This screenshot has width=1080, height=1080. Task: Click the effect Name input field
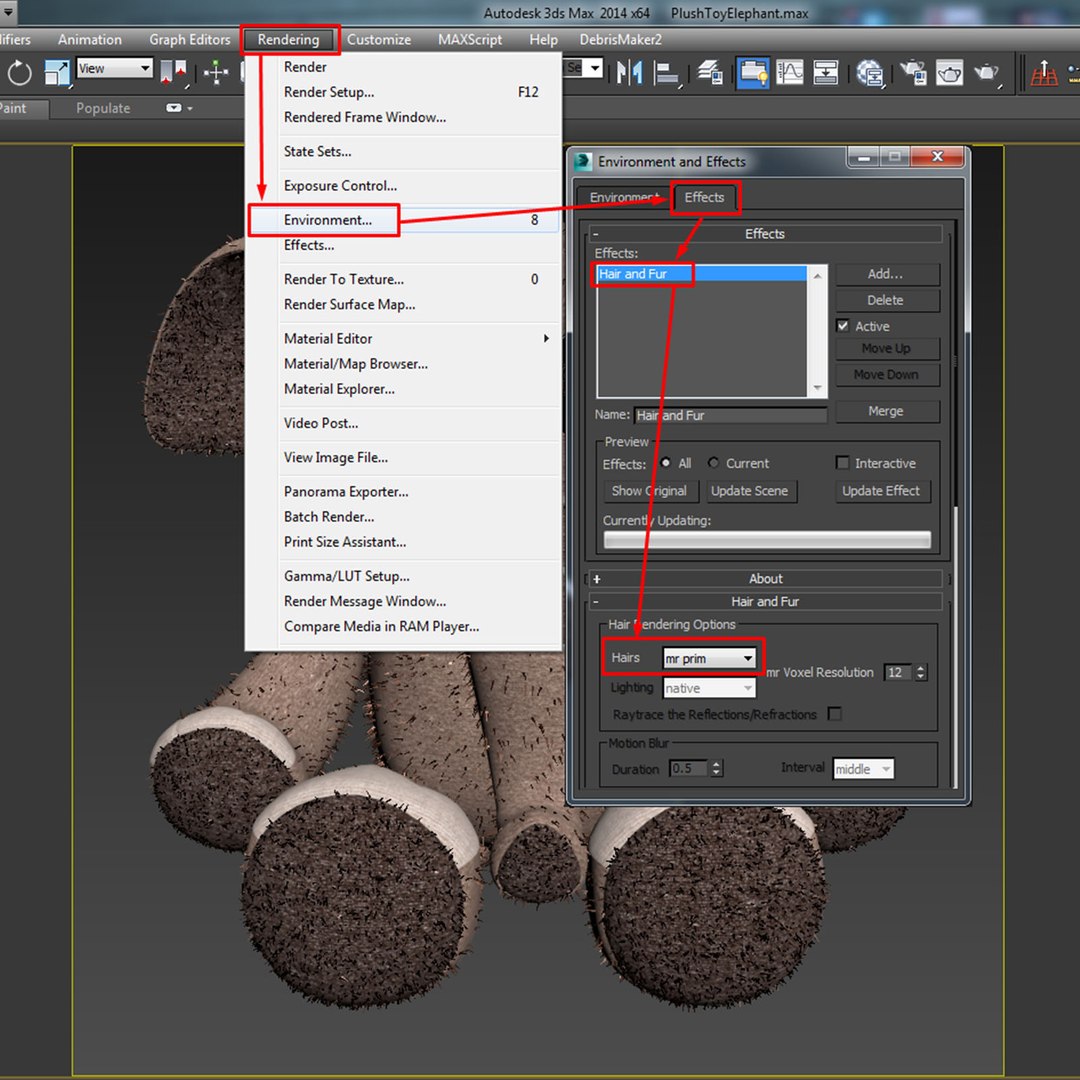click(x=730, y=415)
